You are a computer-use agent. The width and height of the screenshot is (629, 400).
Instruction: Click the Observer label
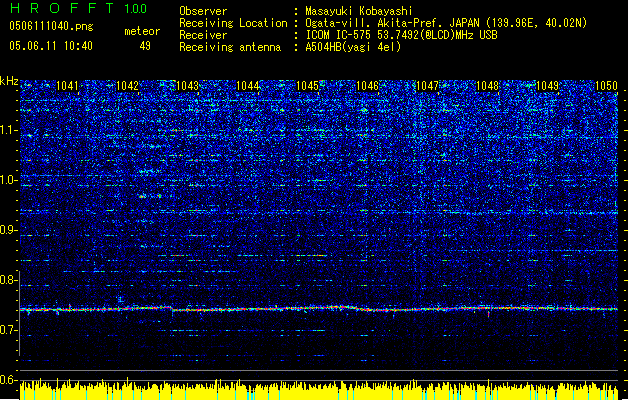point(203,11)
